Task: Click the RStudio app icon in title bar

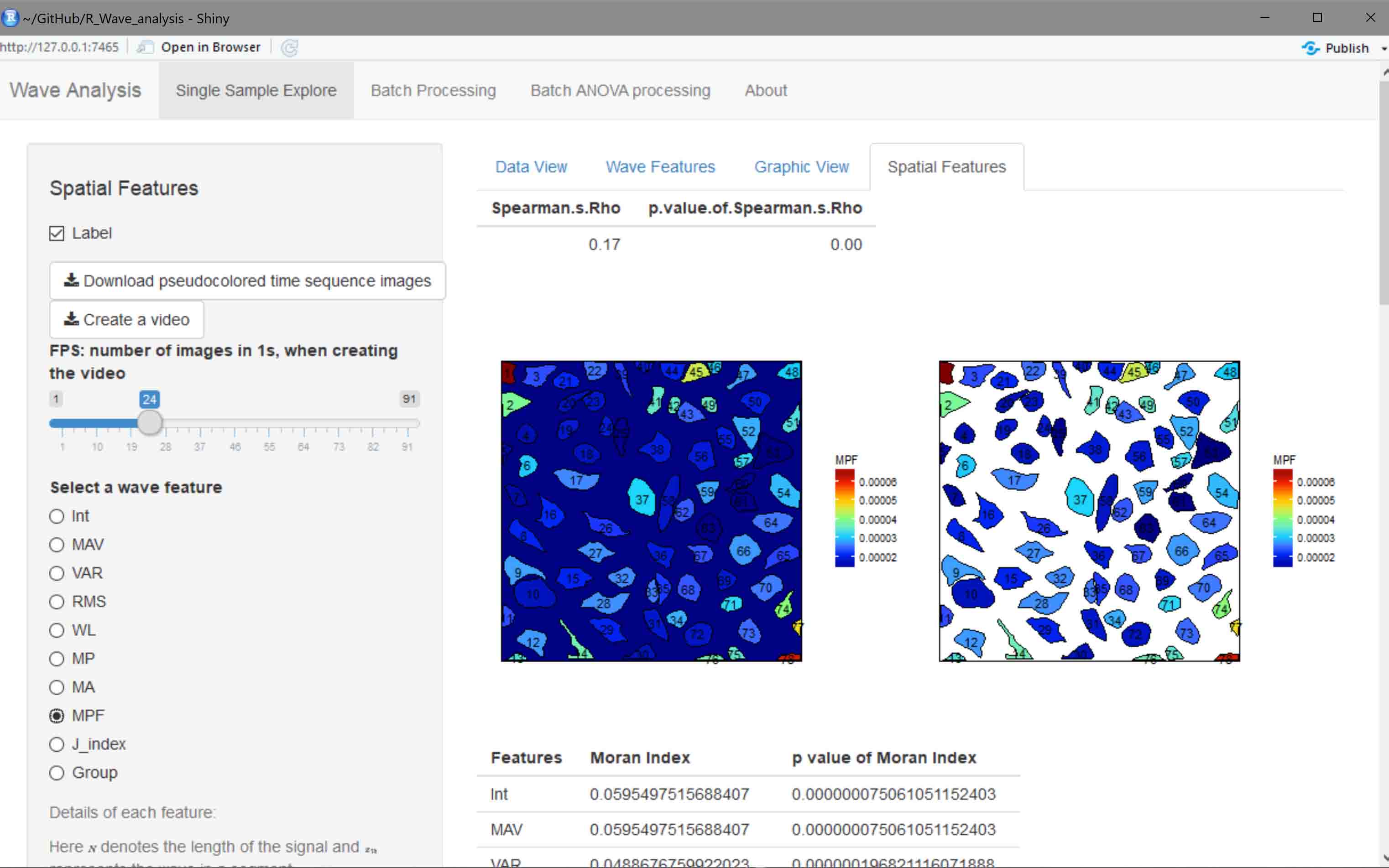Action: (x=10, y=18)
